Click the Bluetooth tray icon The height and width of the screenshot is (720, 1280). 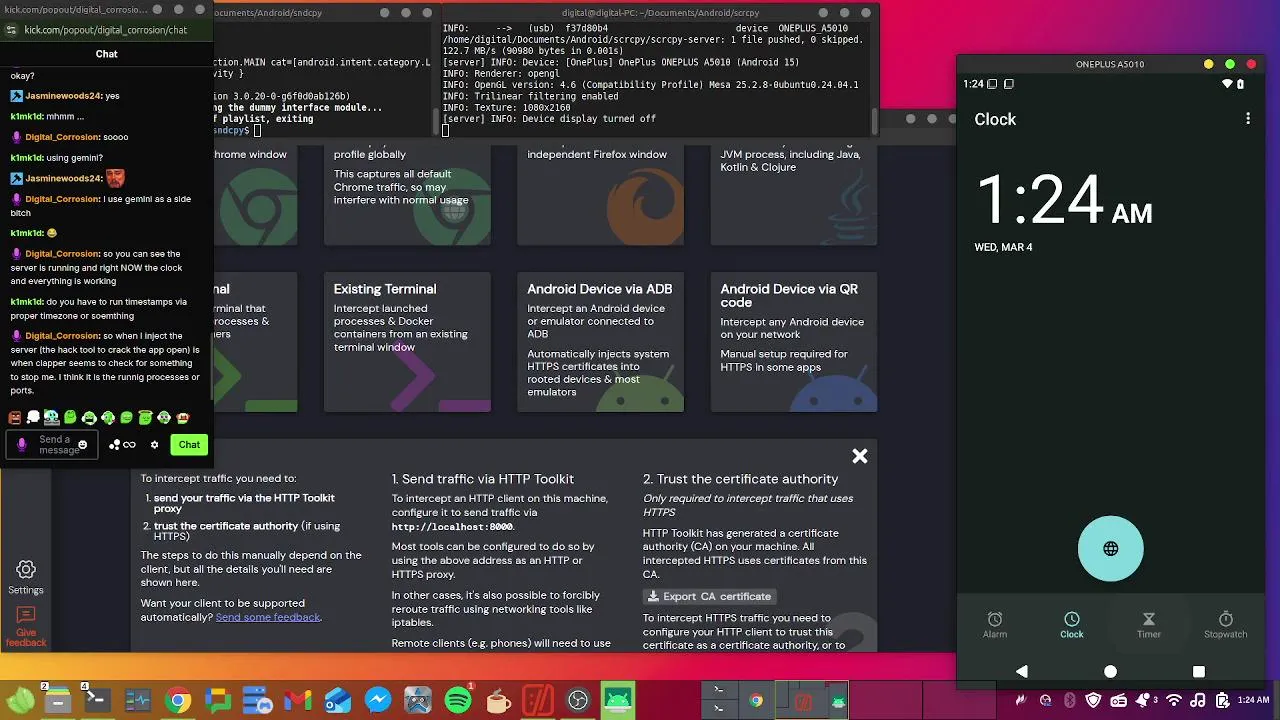[x=1069, y=701]
